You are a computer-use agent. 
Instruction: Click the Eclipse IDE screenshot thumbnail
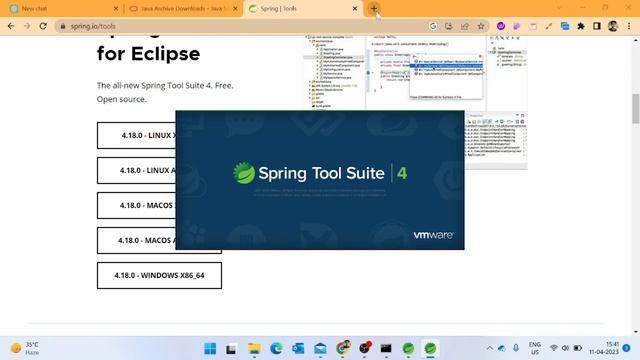click(416, 73)
